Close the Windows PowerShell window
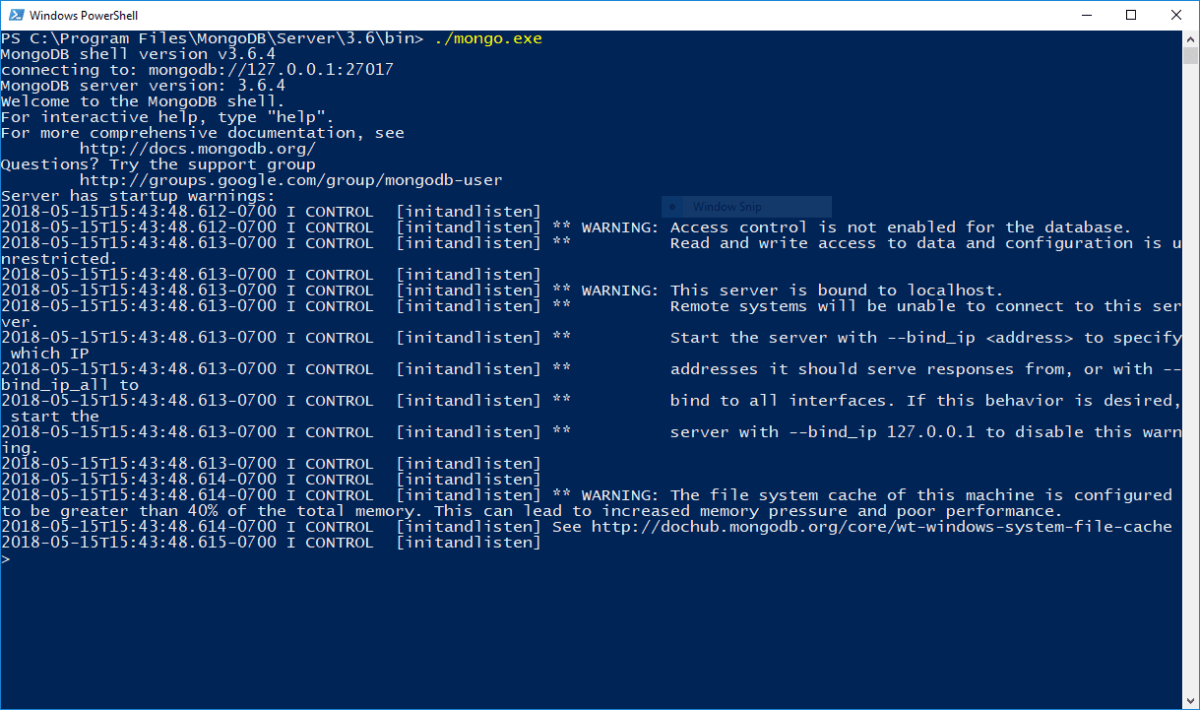This screenshot has width=1200, height=710. coord(1176,15)
